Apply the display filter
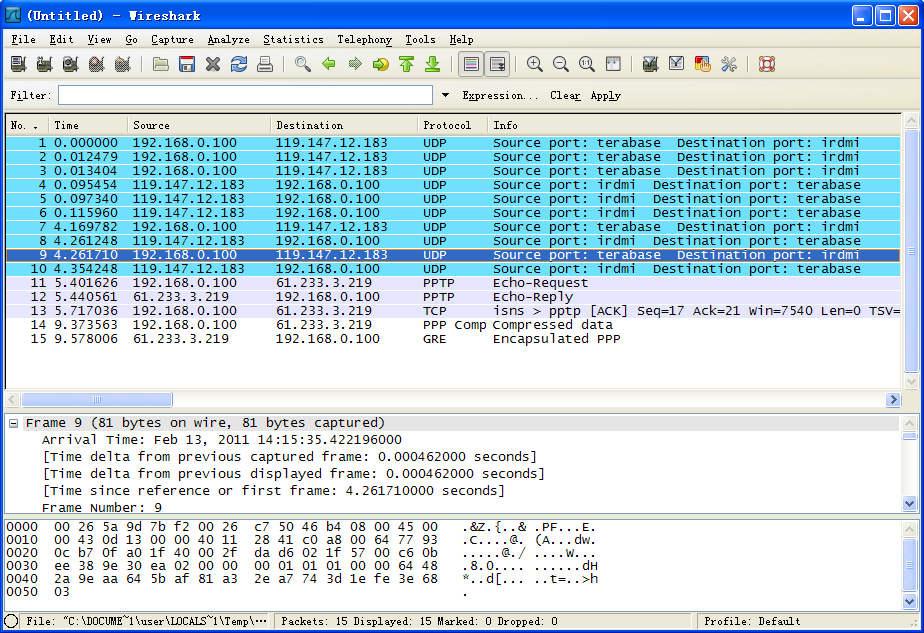The width and height of the screenshot is (924, 633). coord(606,95)
